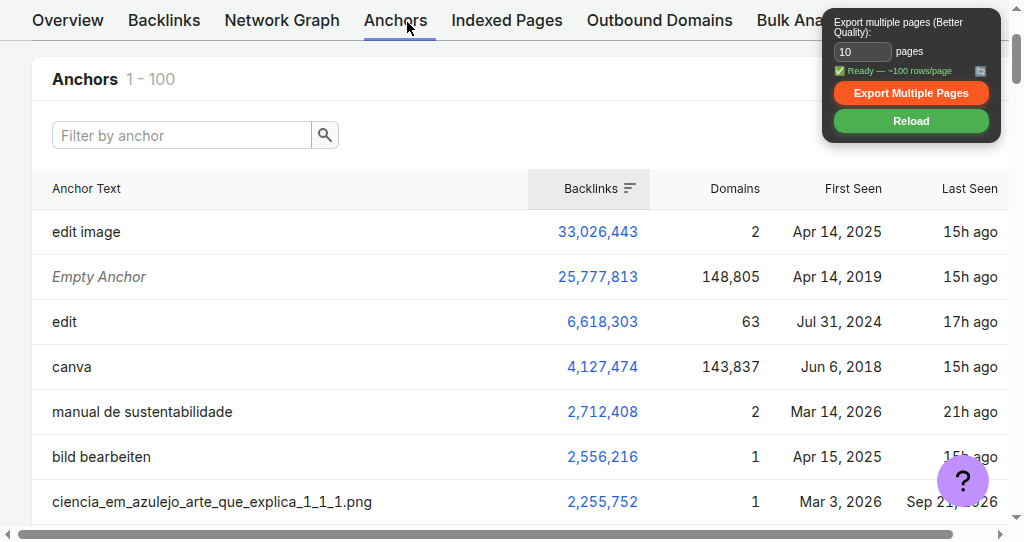Sort by the Last Seen column header
1024x542 pixels.
click(x=969, y=189)
